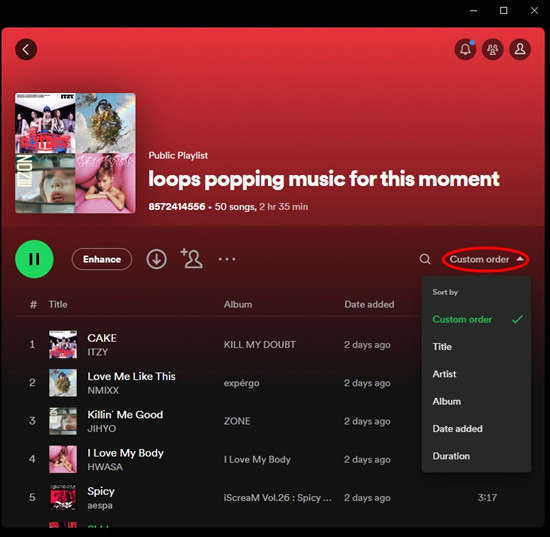Click the HWASA track thumbnail
The height and width of the screenshot is (537, 550).
click(63, 459)
